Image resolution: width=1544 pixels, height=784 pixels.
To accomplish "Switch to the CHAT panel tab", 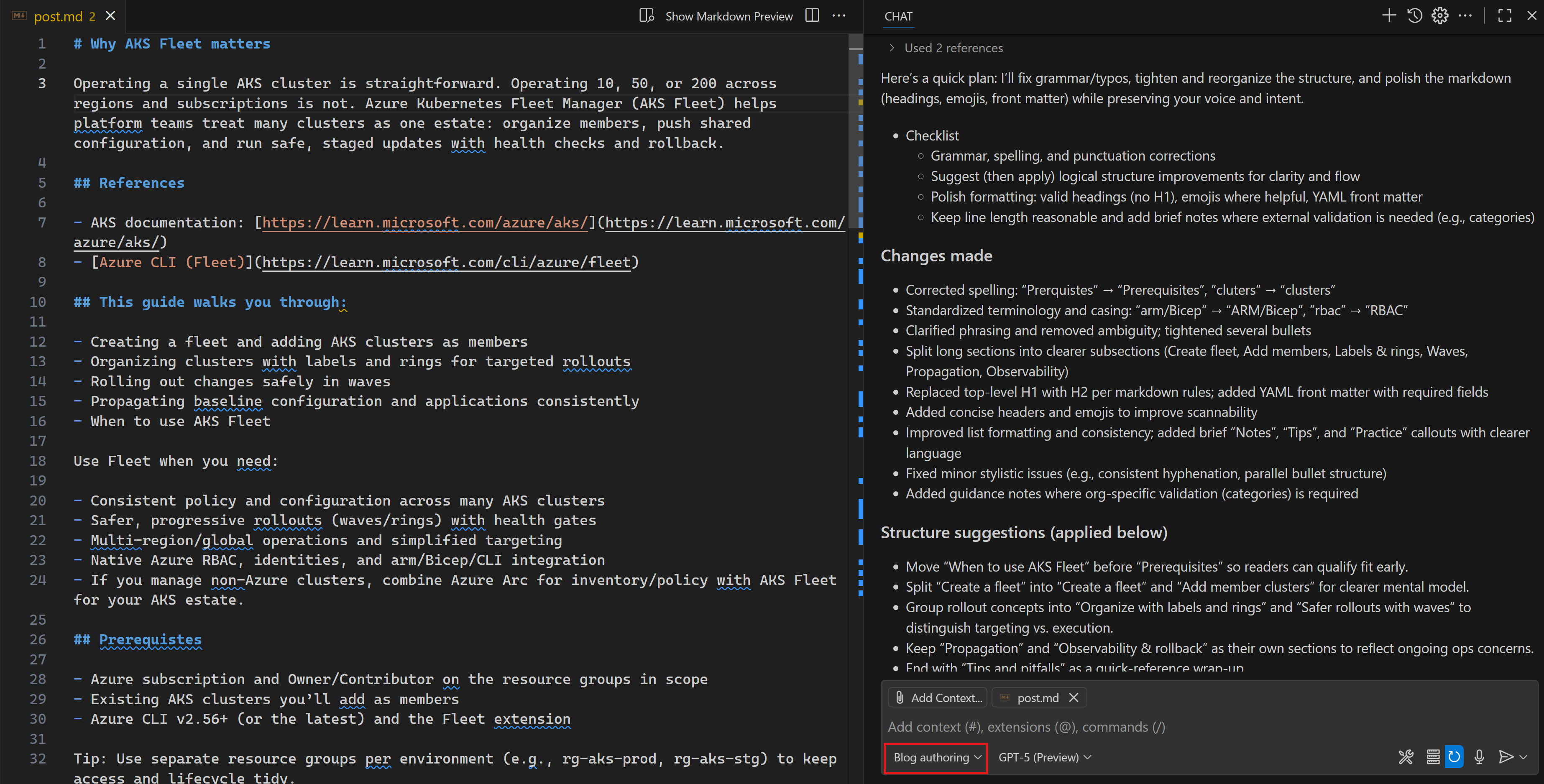I will point(898,16).
